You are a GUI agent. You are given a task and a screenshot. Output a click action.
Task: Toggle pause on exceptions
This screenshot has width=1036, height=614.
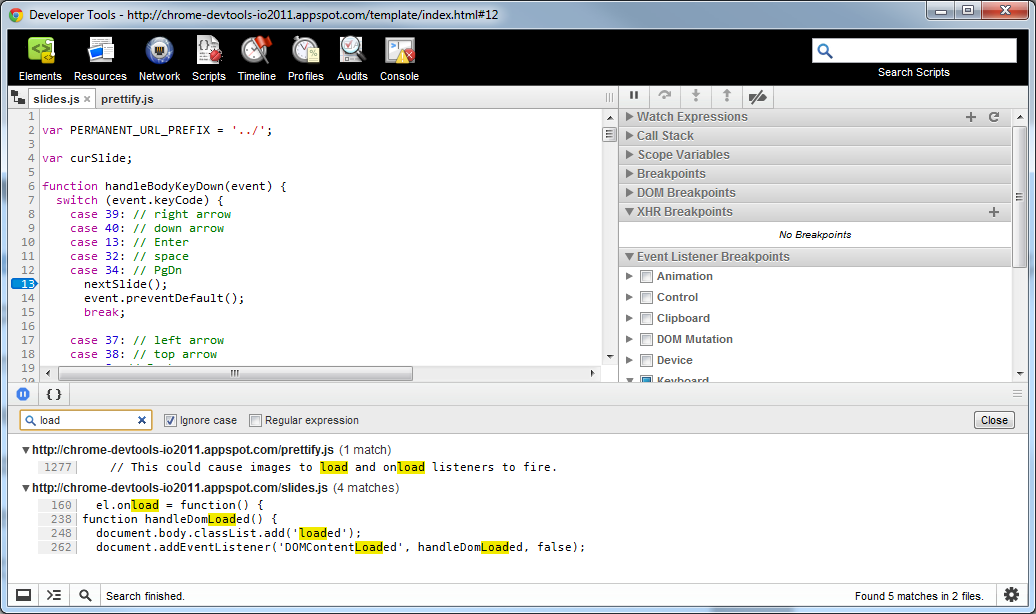click(23, 394)
